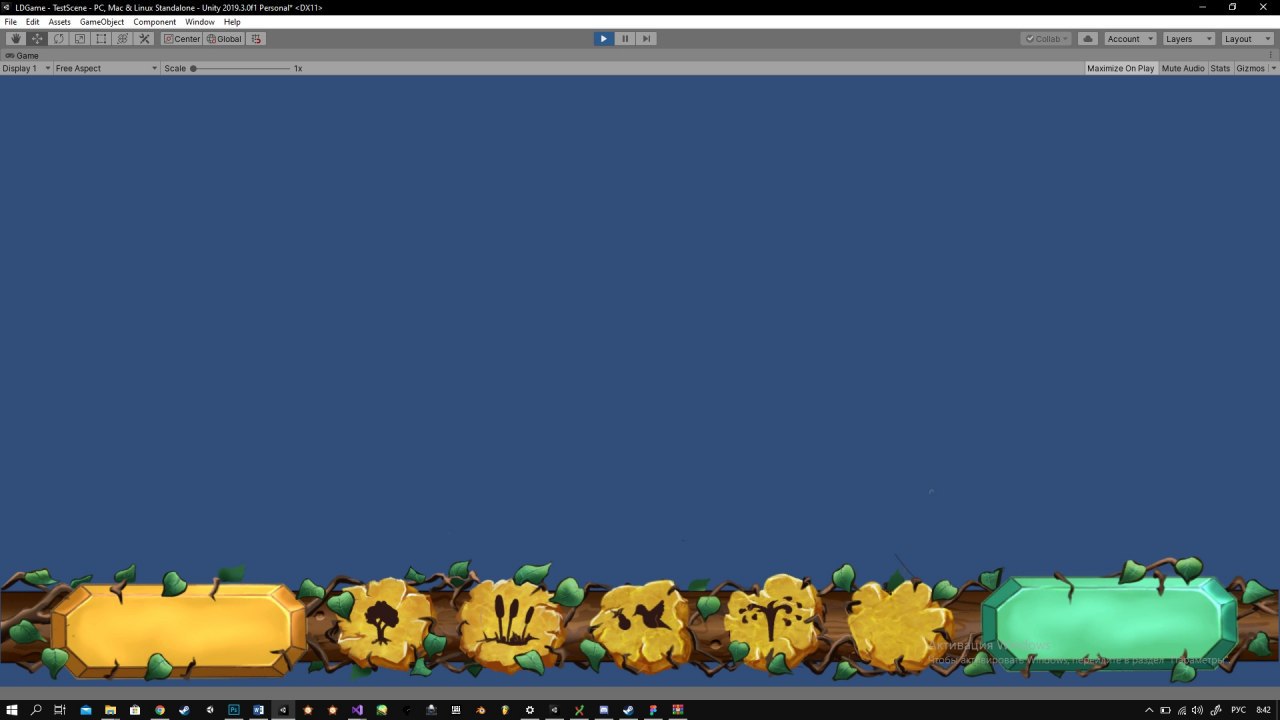Select the Game tab
The width and height of the screenshot is (1280, 720).
(x=22, y=56)
